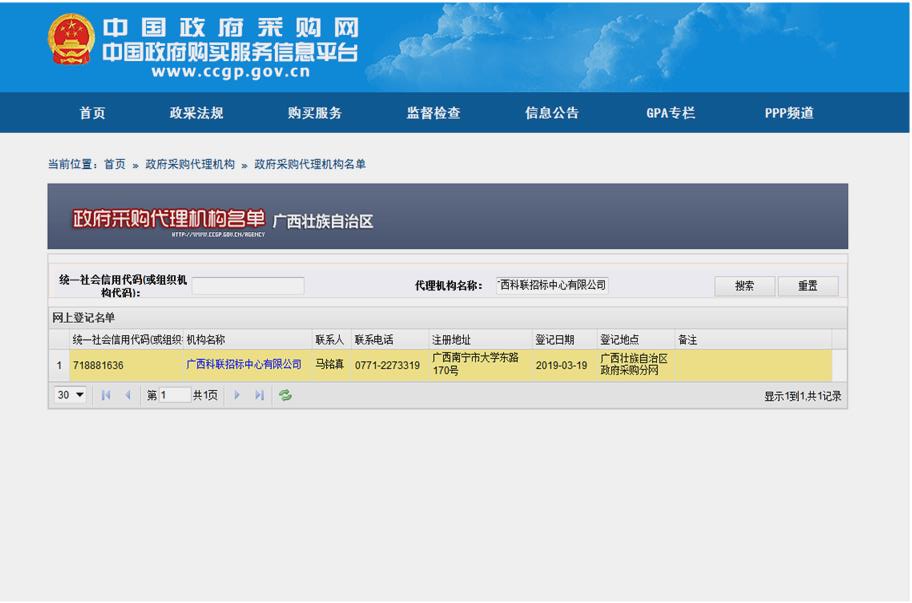Open 信息公告 menu
Image resolution: width=912 pixels, height=603 pixels.
(552, 113)
